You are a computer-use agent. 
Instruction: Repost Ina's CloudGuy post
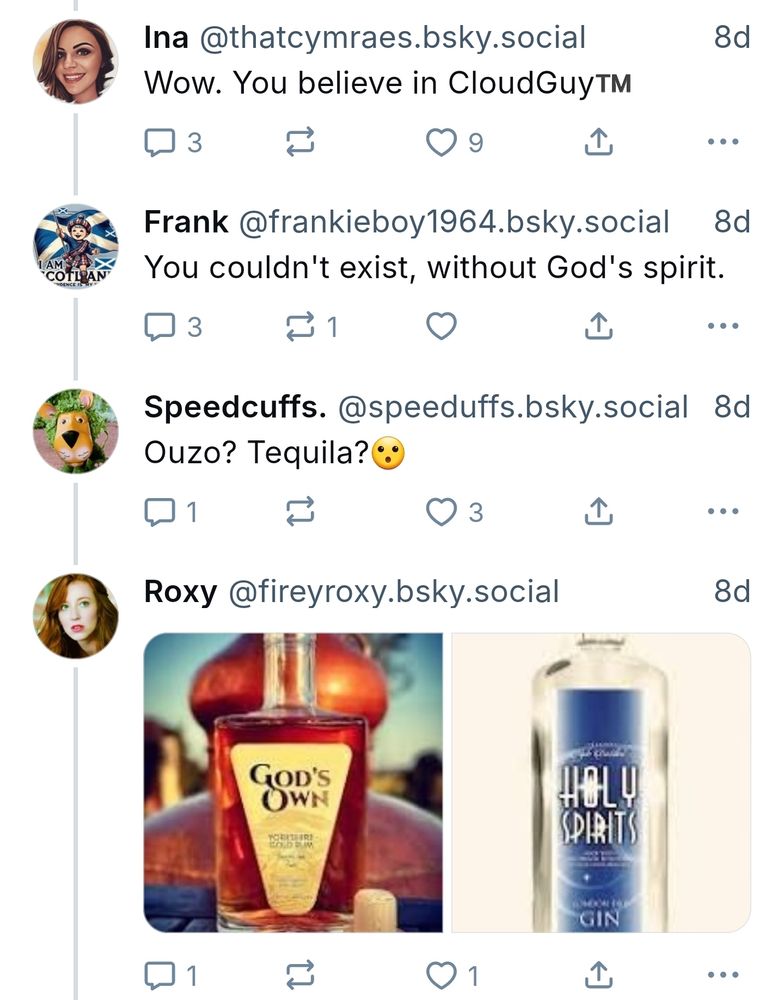click(300, 143)
